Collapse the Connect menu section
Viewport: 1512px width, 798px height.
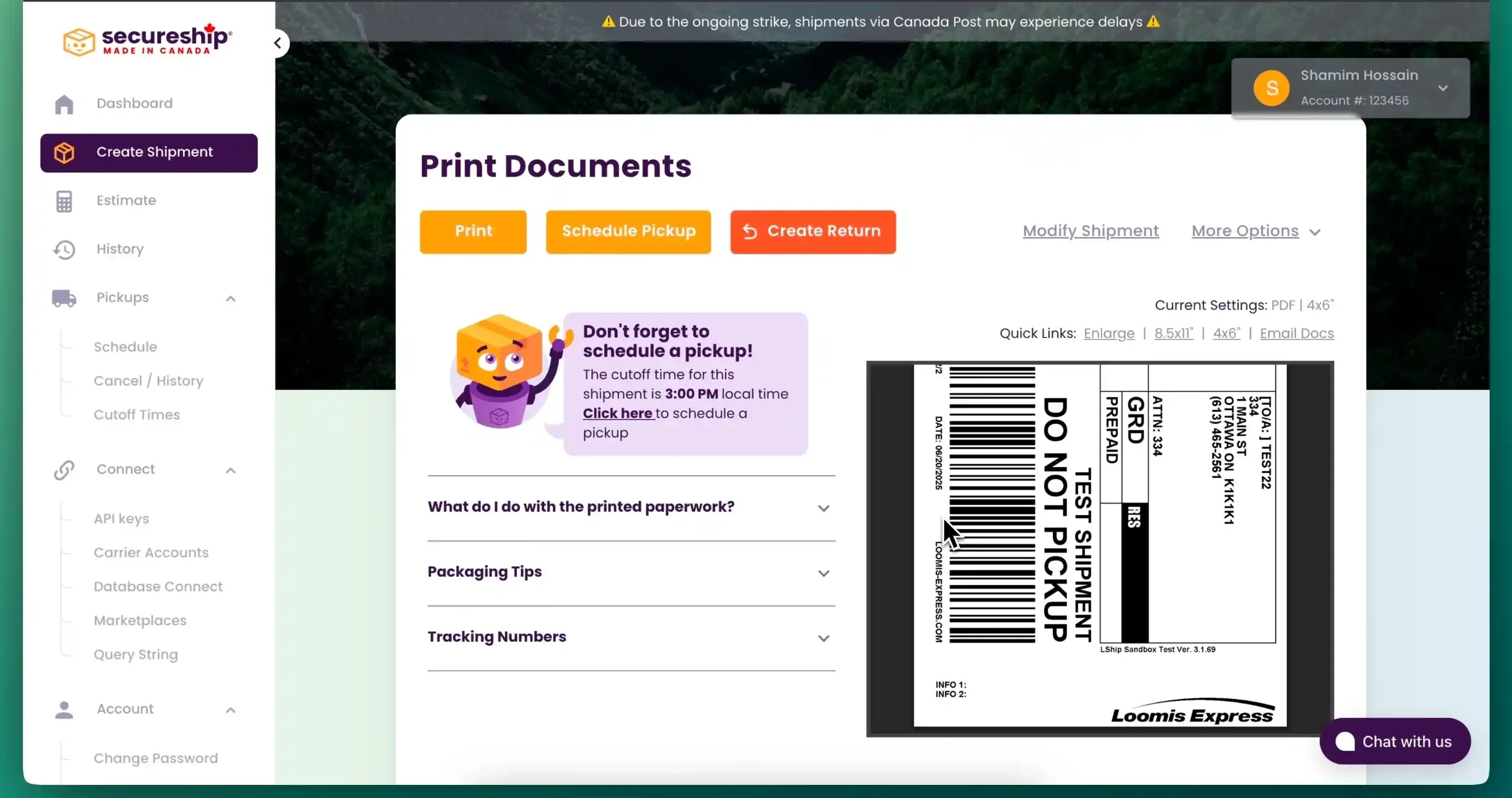click(231, 471)
